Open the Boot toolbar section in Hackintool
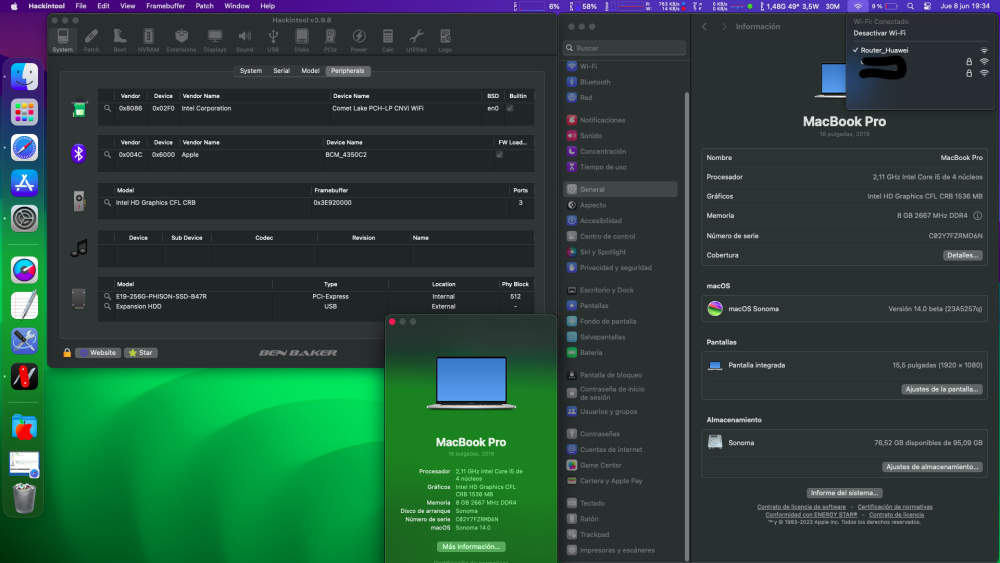1000x563 pixels. point(120,40)
